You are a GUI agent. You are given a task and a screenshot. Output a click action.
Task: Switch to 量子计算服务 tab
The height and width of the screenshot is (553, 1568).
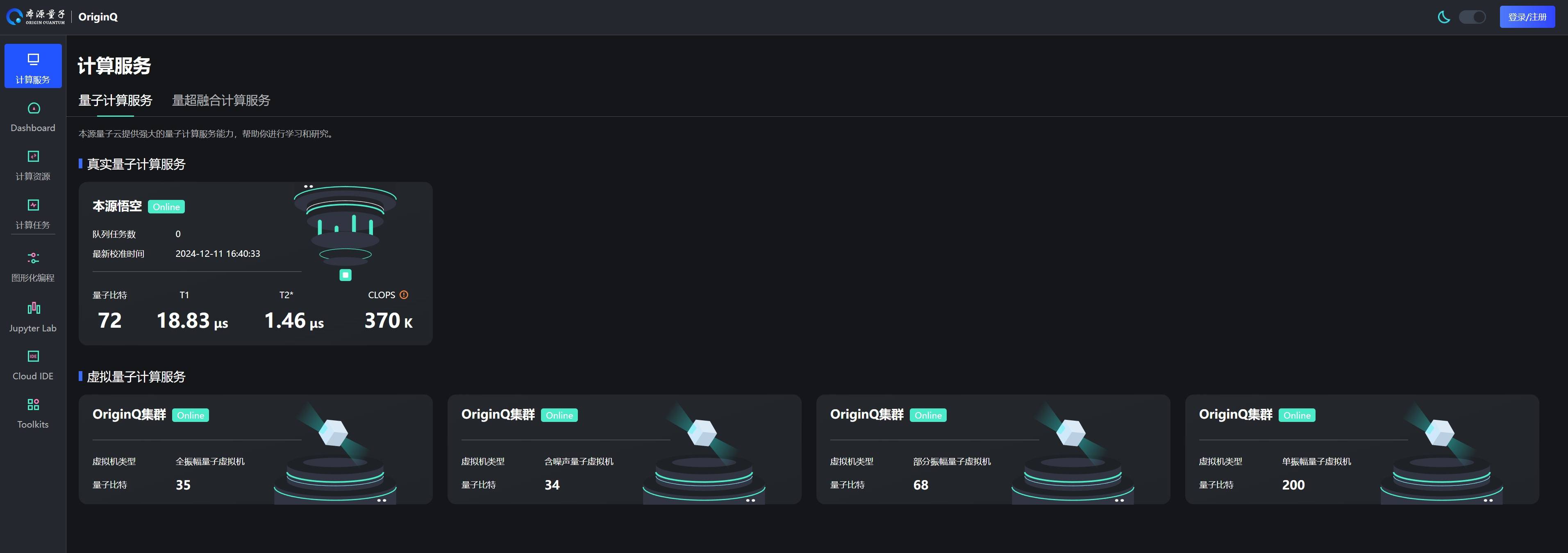(x=115, y=100)
